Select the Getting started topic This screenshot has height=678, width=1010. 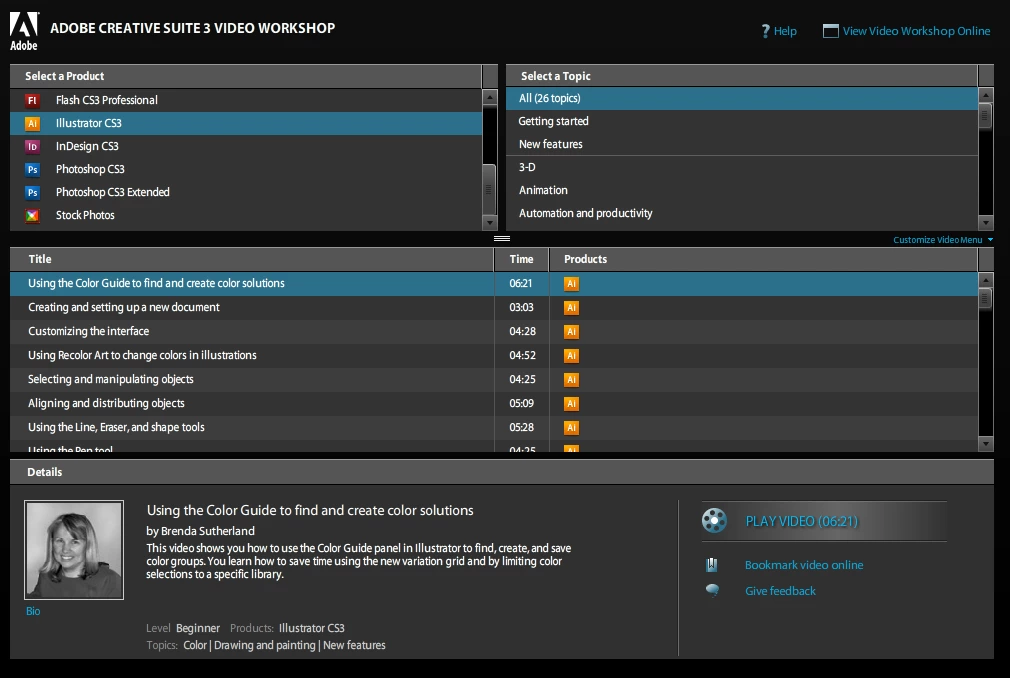coord(741,121)
